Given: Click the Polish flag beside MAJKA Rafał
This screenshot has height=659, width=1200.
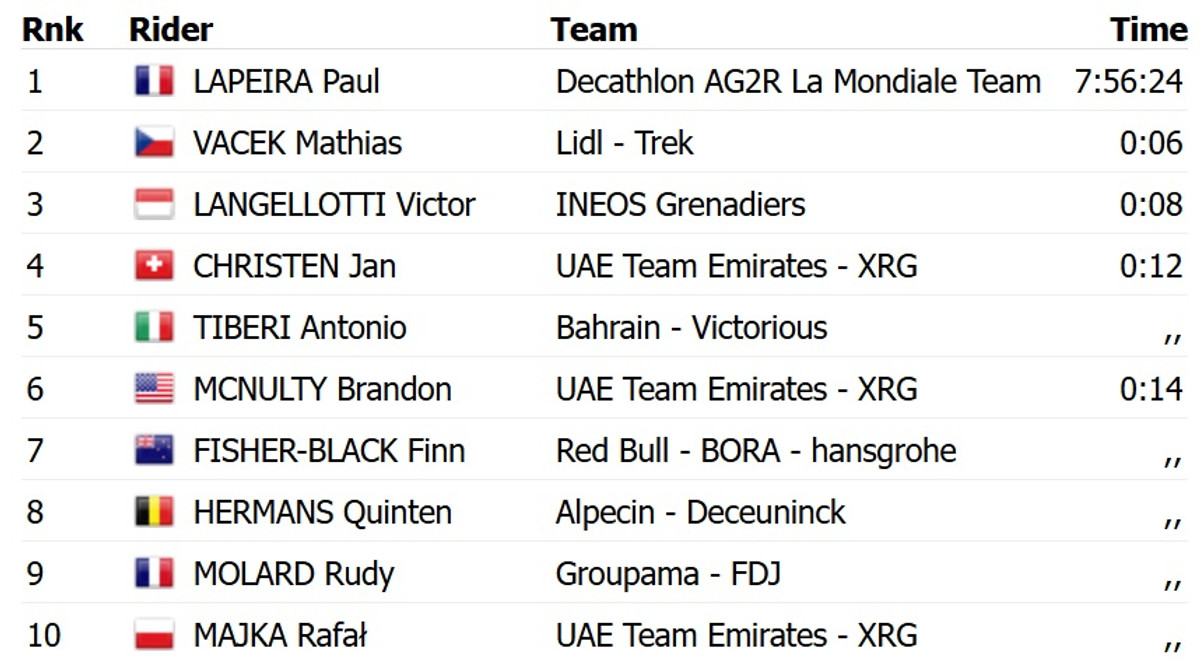Looking at the screenshot, I should (154, 635).
